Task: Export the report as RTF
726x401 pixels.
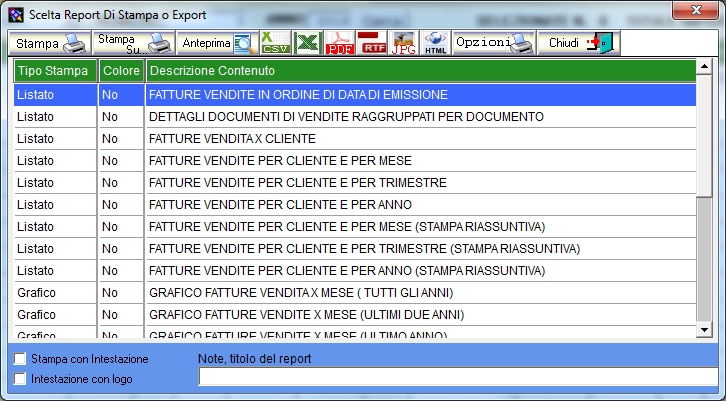Action: coord(373,43)
